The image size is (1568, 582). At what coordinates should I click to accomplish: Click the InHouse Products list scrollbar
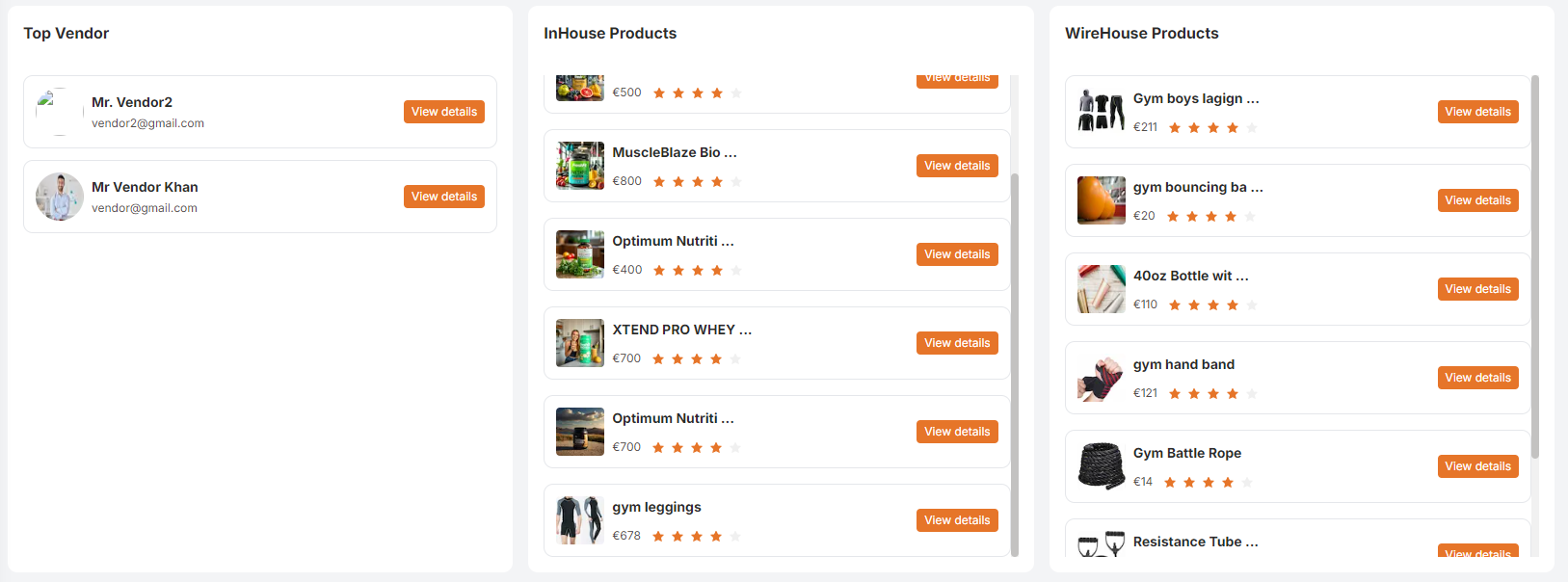(x=1014, y=364)
